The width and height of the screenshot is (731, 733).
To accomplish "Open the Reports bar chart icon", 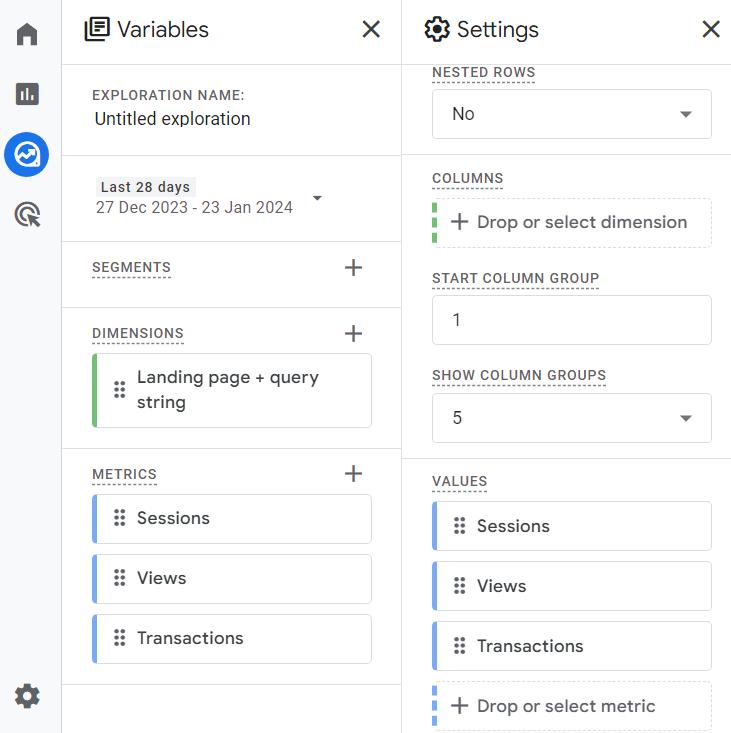I will [x=27, y=94].
